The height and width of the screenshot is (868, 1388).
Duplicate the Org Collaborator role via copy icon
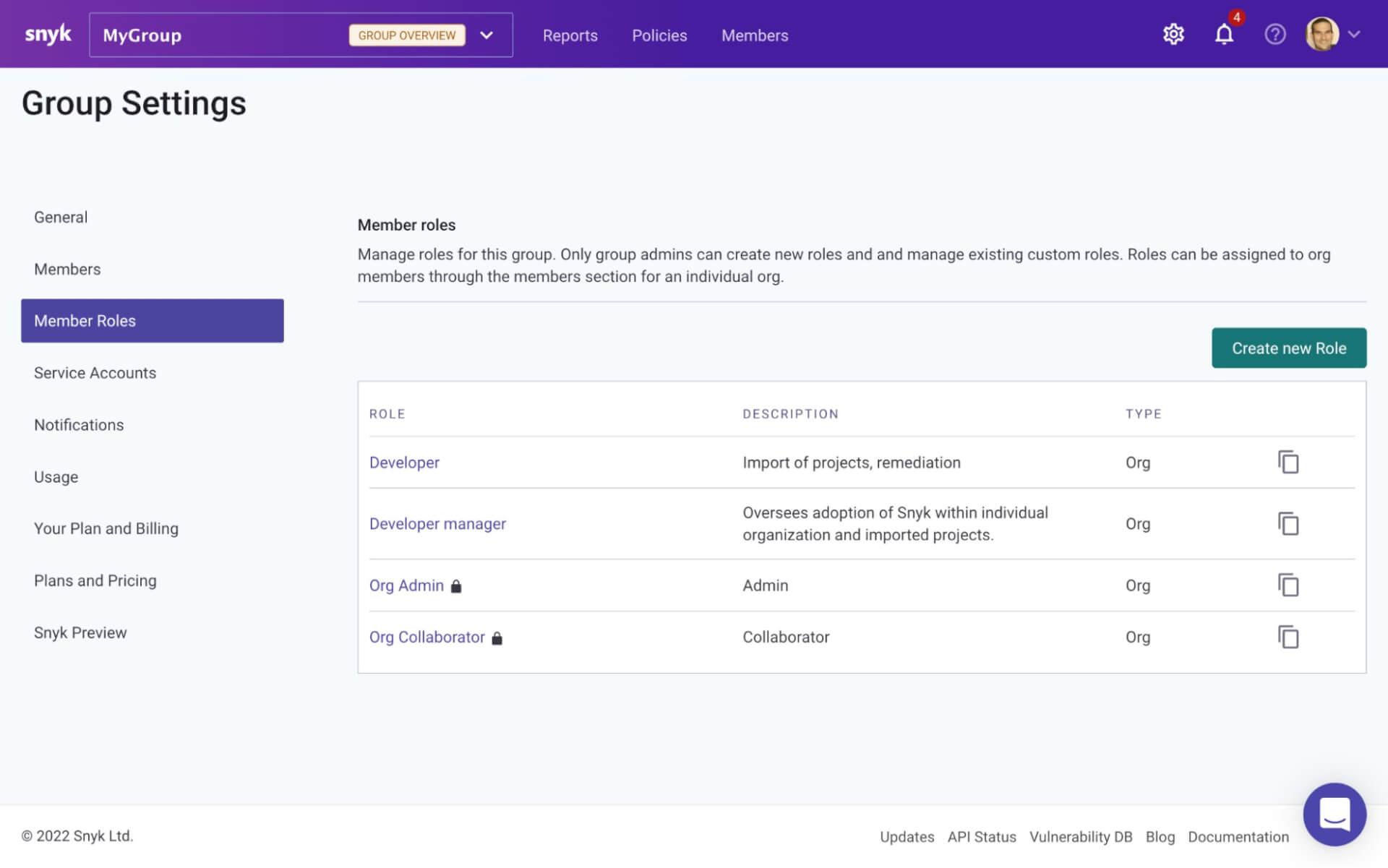point(1288,637)
